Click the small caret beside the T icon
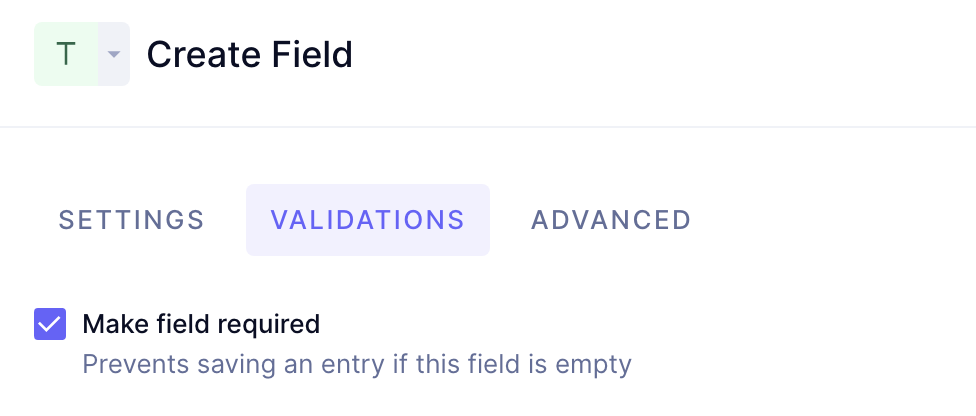 tap(114, 54)
